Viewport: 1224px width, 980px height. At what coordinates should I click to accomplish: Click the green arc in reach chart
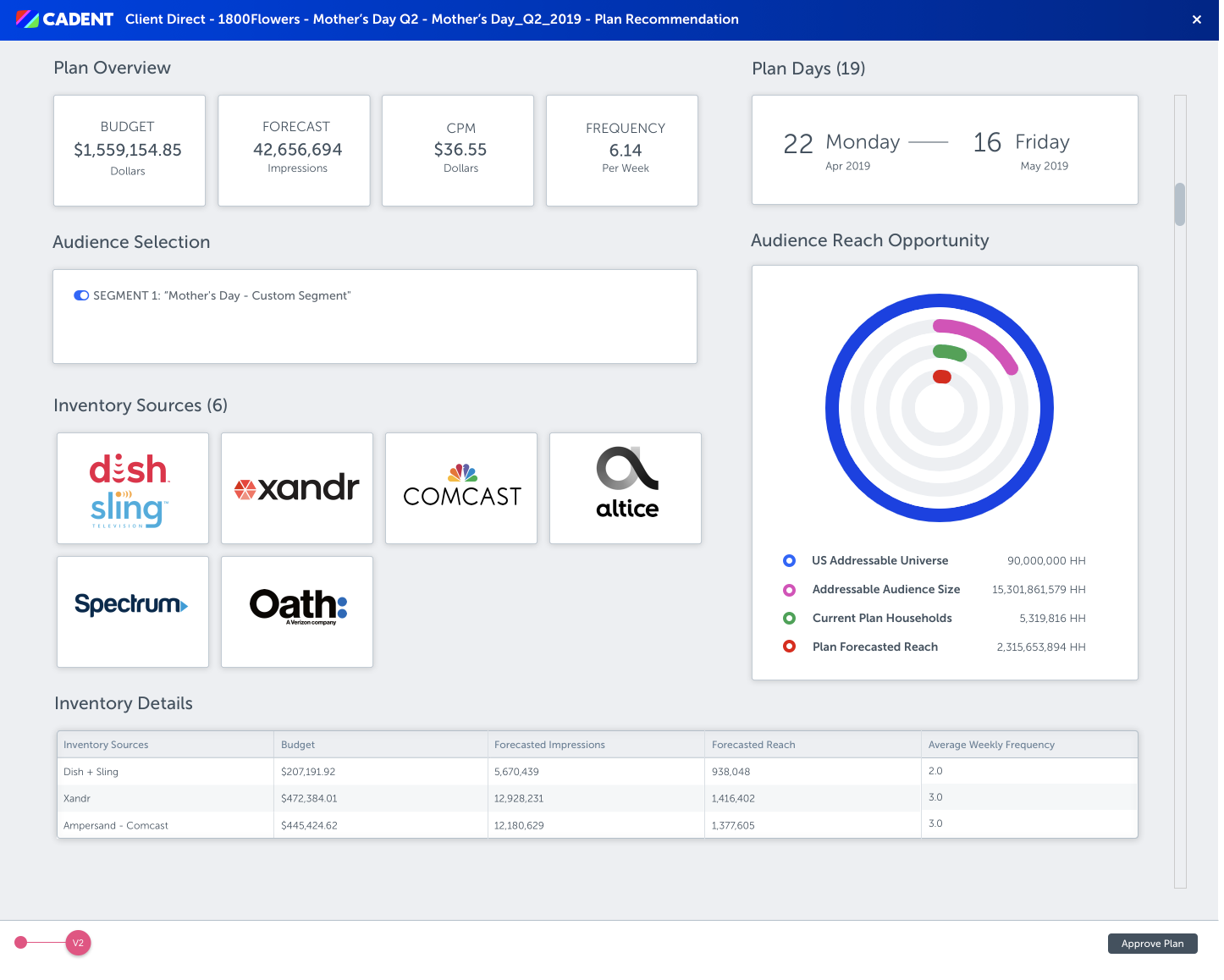tap(950, 352)
